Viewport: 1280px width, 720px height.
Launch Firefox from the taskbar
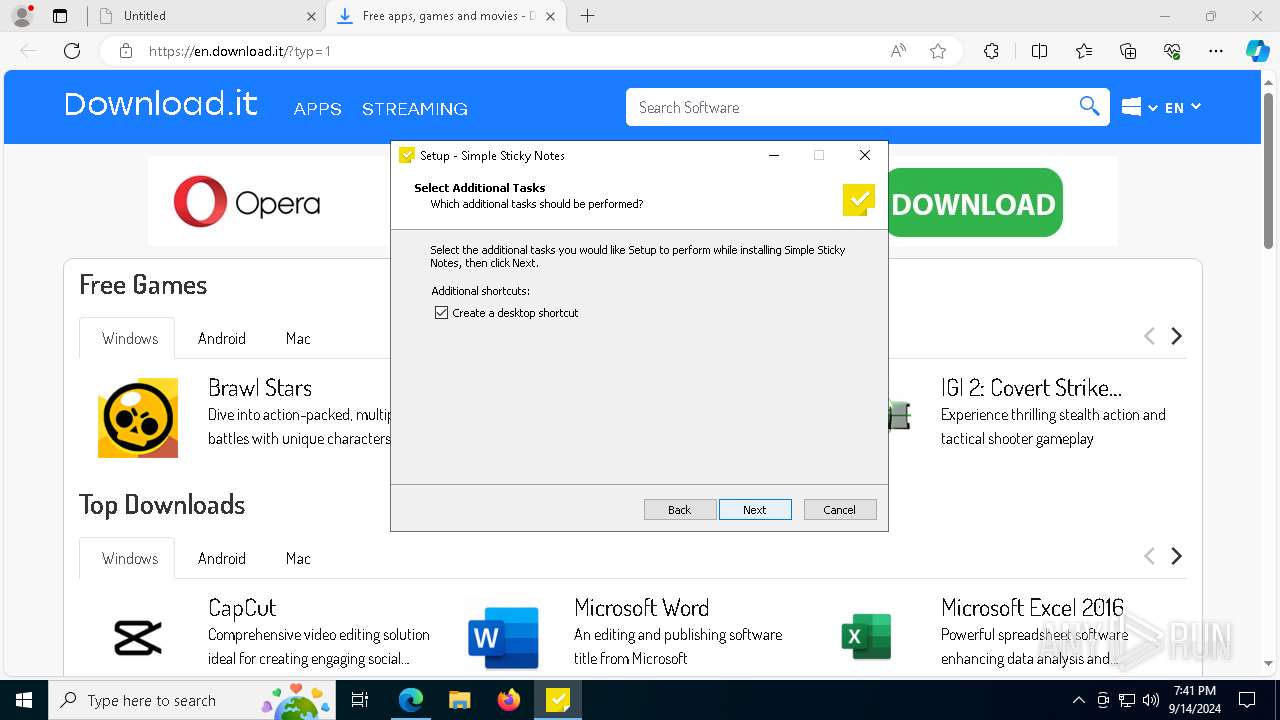tap(509, 700)
